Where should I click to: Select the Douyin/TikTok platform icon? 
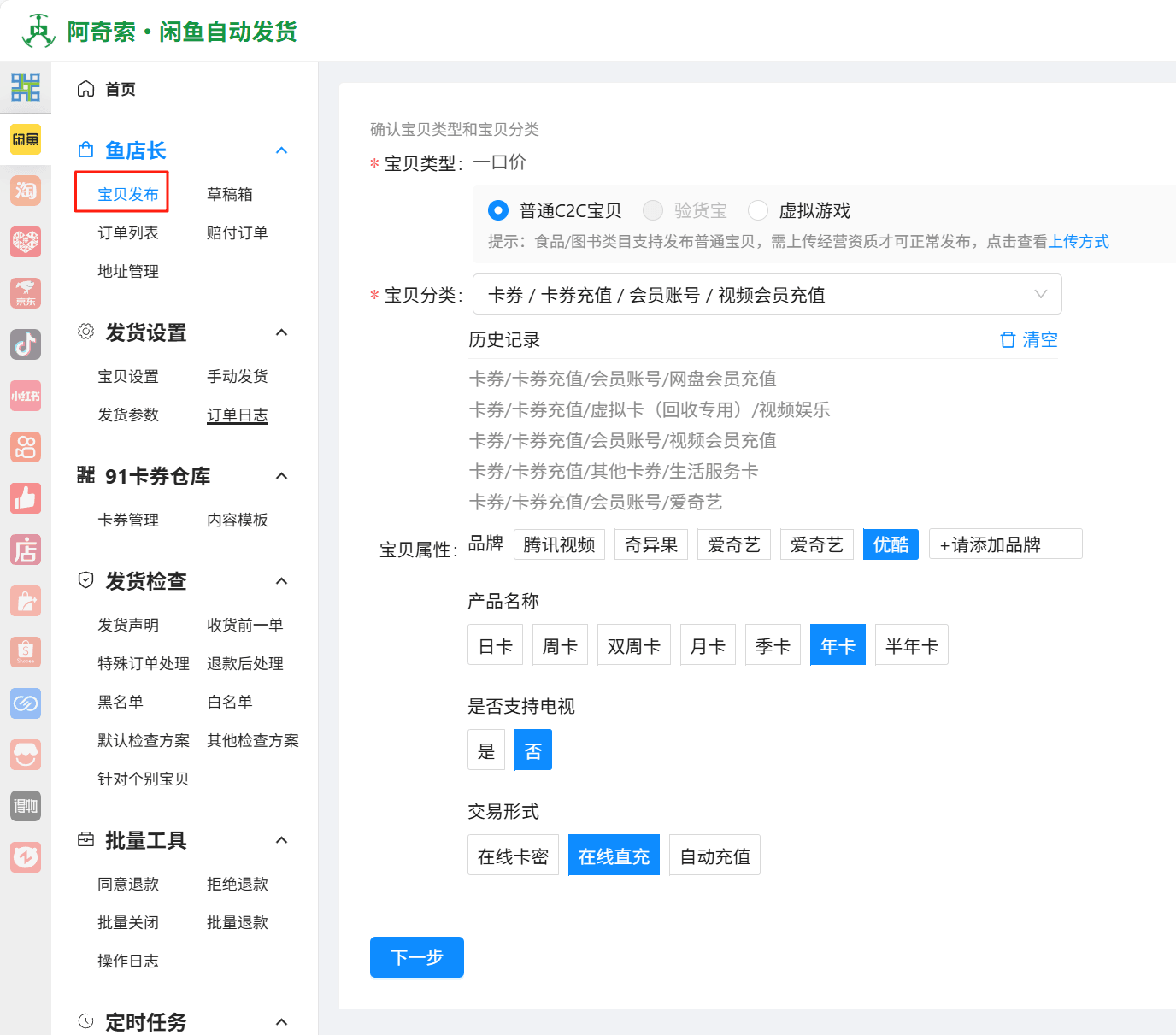[26, 344]
